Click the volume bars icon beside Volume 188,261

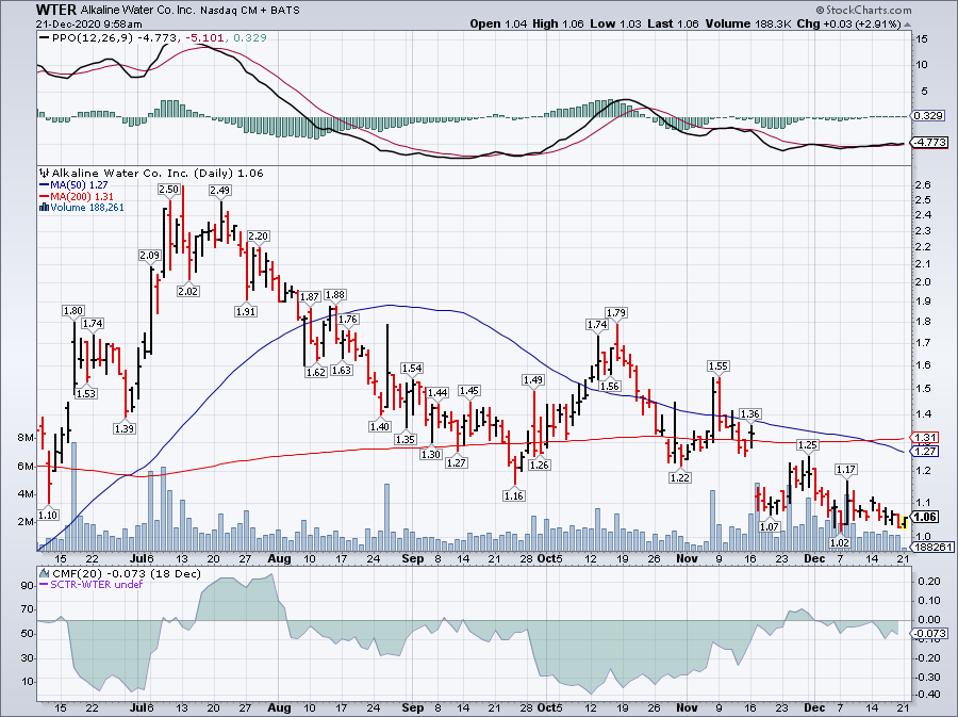pyautogui.click(x=44, y=208)
